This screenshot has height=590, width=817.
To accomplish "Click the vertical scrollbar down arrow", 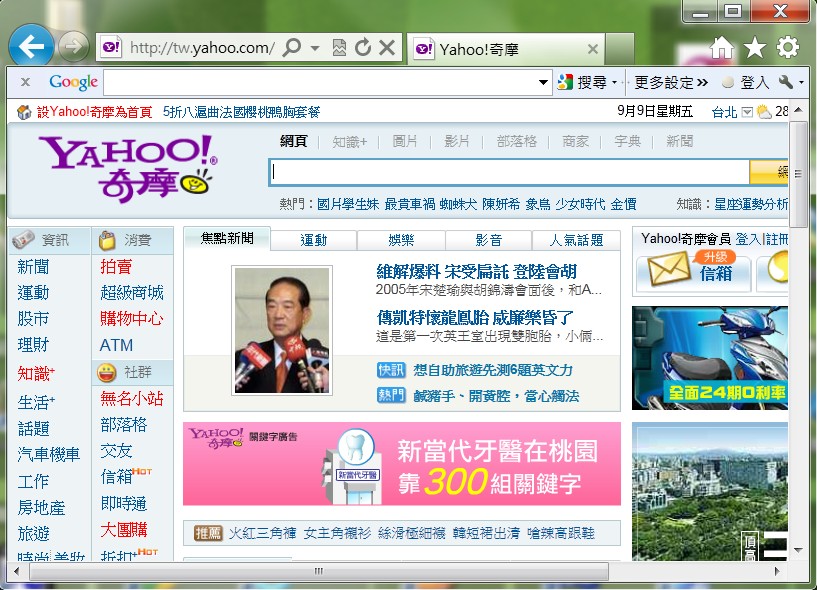I will tap(798, 549).
